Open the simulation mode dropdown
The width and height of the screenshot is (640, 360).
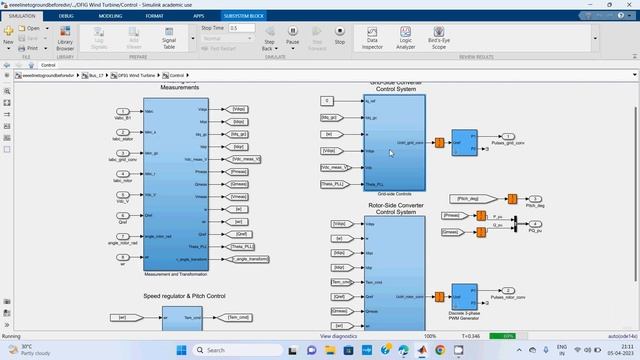pyautogui.click(x=227, y=38)
